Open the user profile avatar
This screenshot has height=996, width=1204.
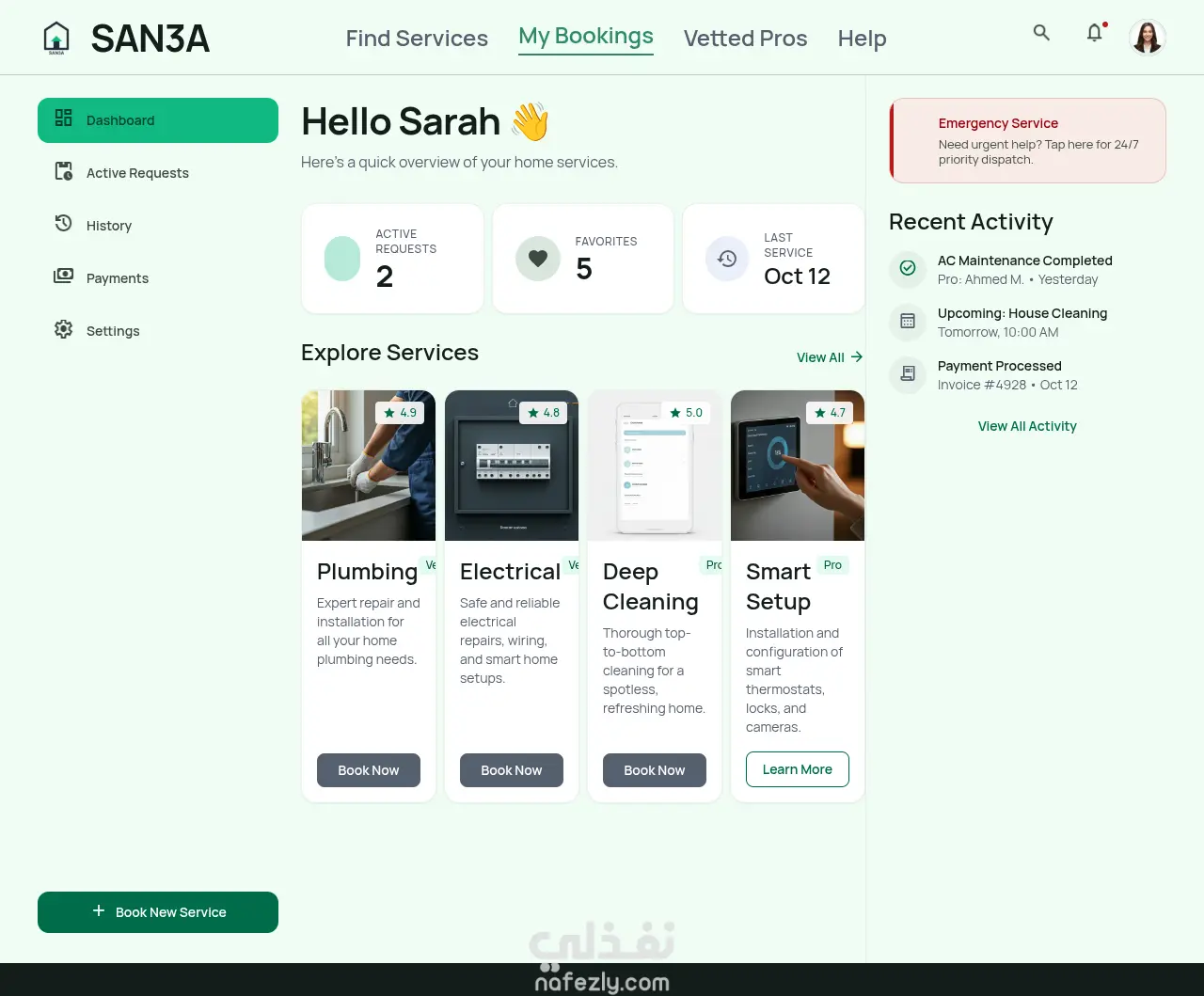pos(1148,38)
